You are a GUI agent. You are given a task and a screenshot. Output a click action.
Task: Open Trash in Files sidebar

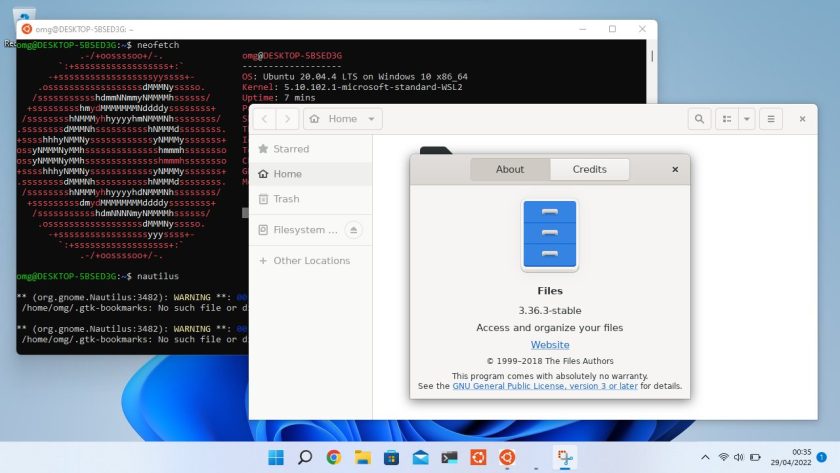click(x=311, y=199)
